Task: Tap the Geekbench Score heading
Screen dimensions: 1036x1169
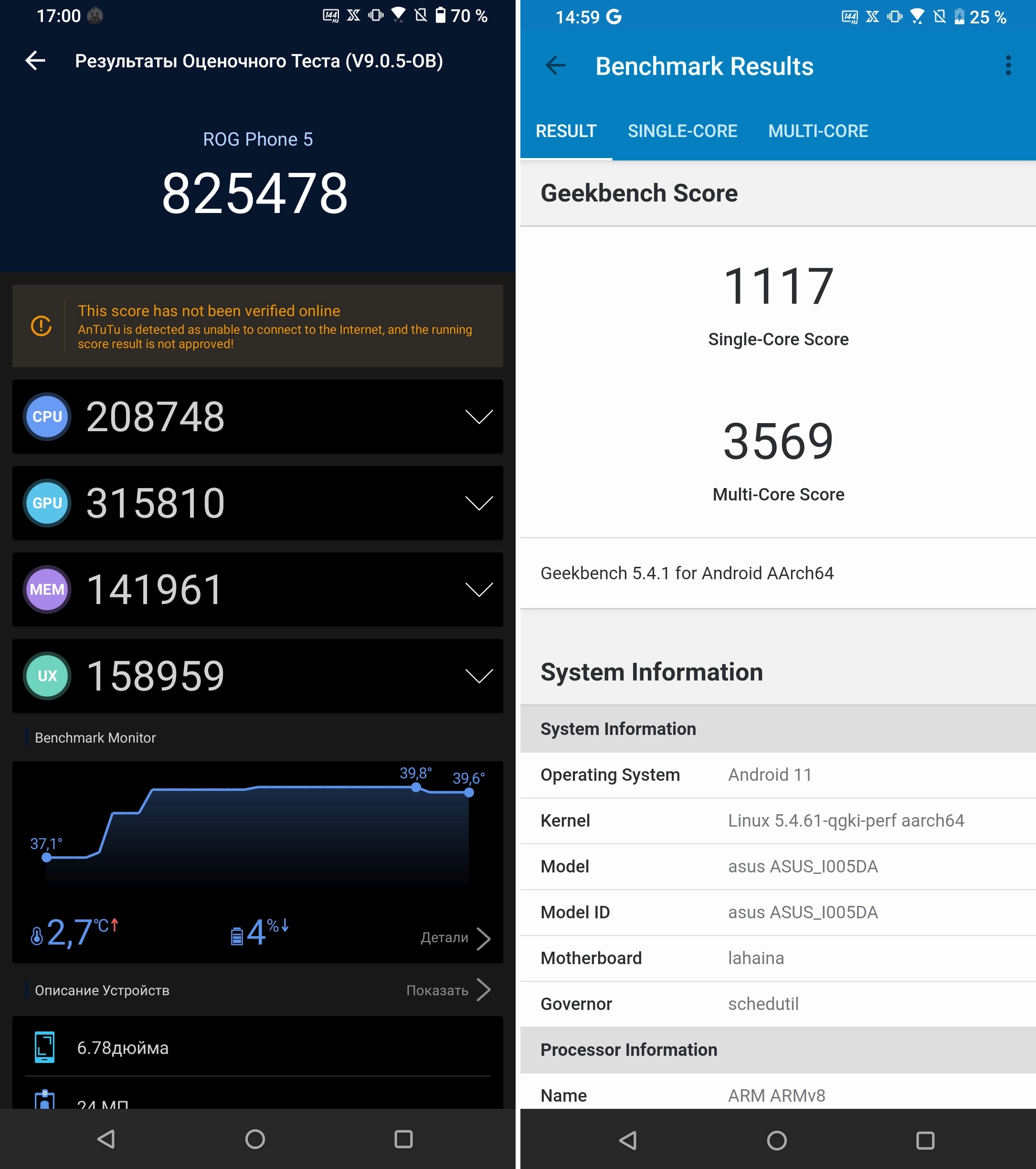Action: click(x=639, y=193)
